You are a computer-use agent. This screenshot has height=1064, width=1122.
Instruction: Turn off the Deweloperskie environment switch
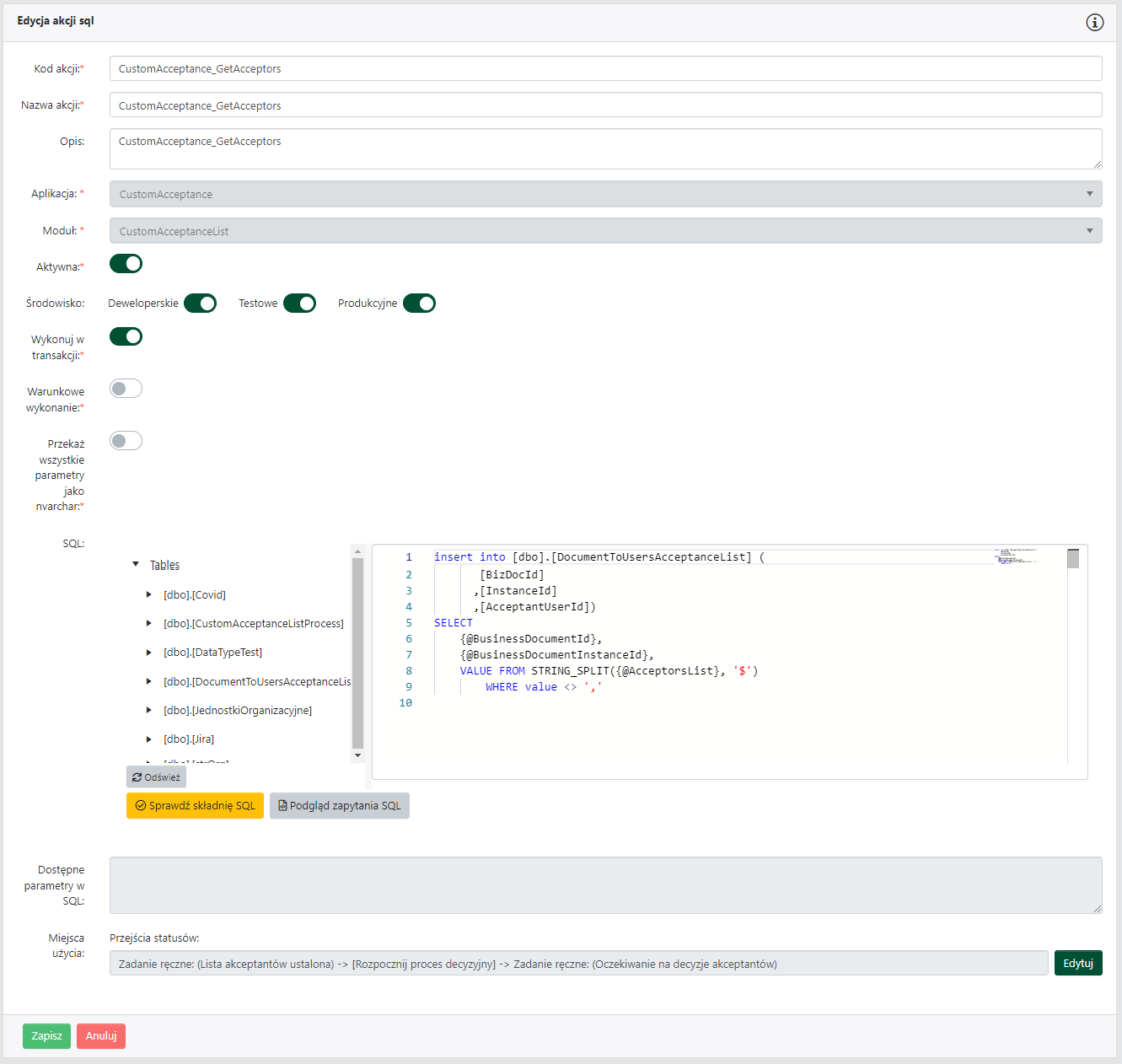(x=200, y=303)
